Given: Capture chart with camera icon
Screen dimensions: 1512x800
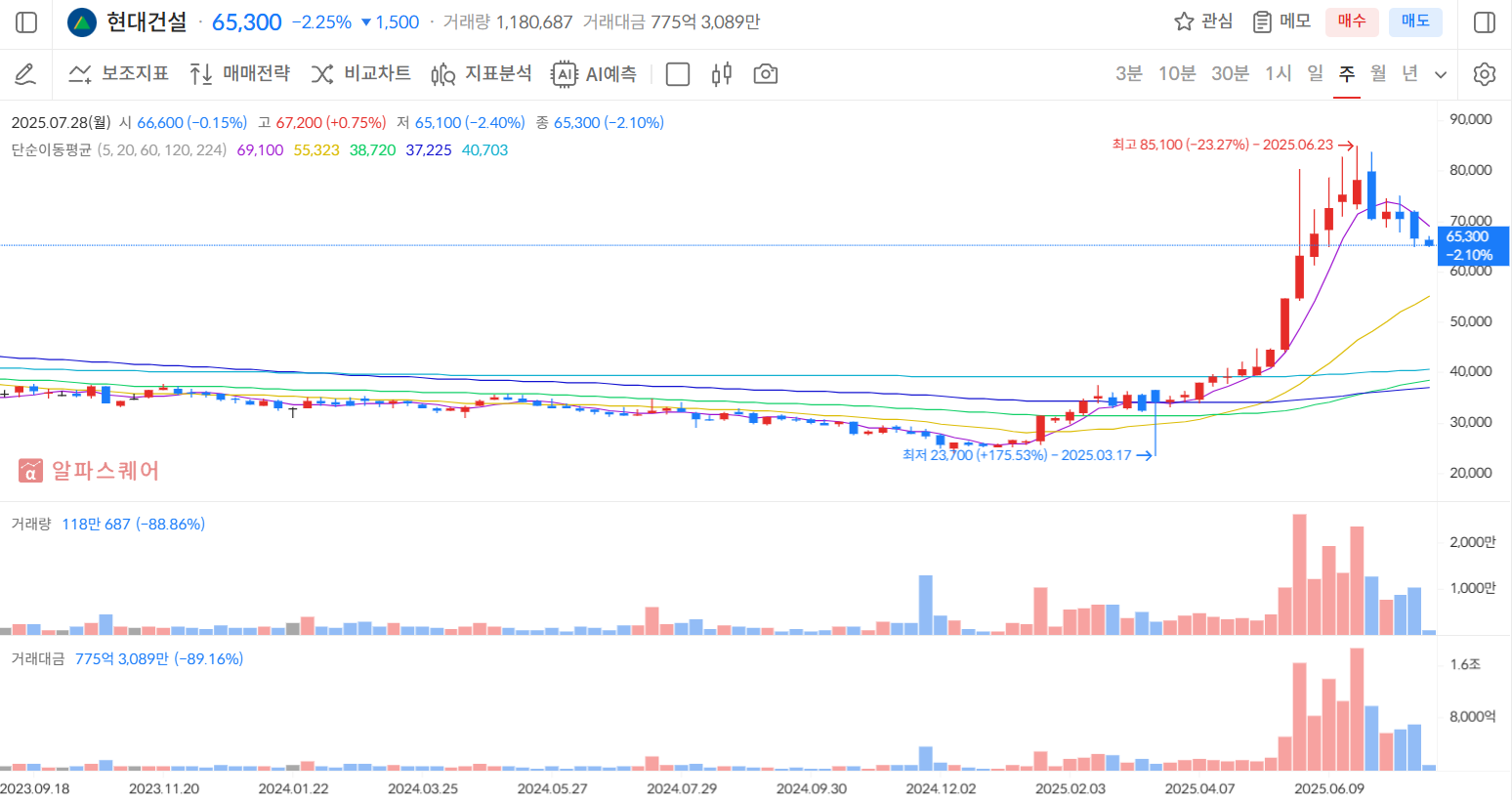Looking at the screenshot, I should click(x=766, y=74).
